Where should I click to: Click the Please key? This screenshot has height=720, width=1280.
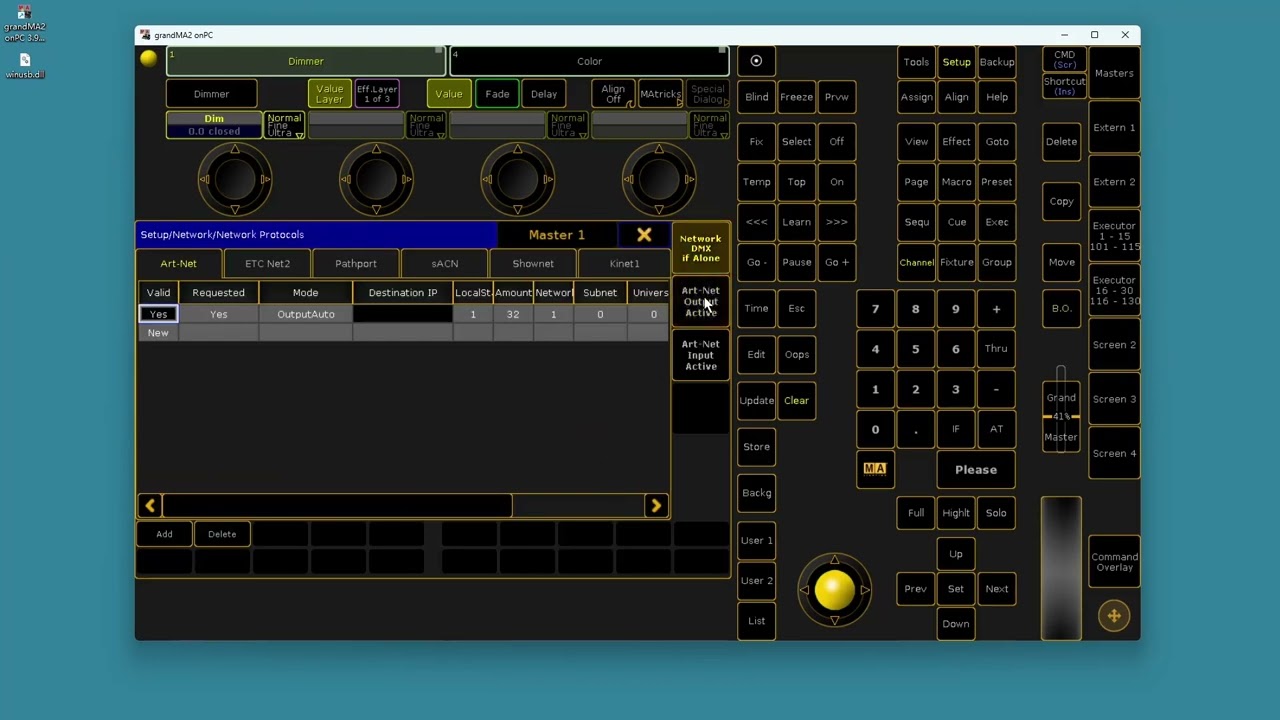976,470
